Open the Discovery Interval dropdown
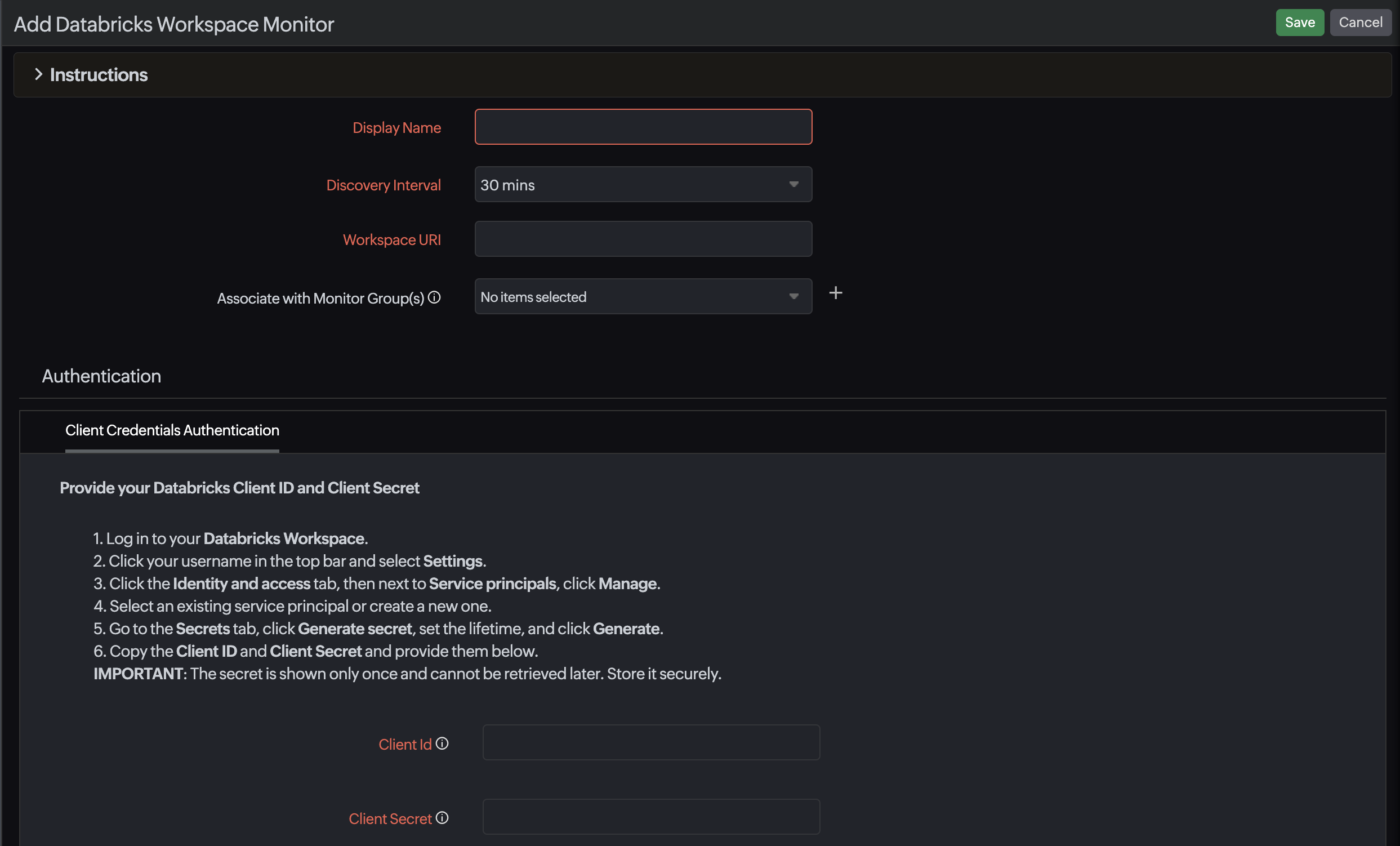Screen dimensions: 1400x846 [x=643, y=184]
